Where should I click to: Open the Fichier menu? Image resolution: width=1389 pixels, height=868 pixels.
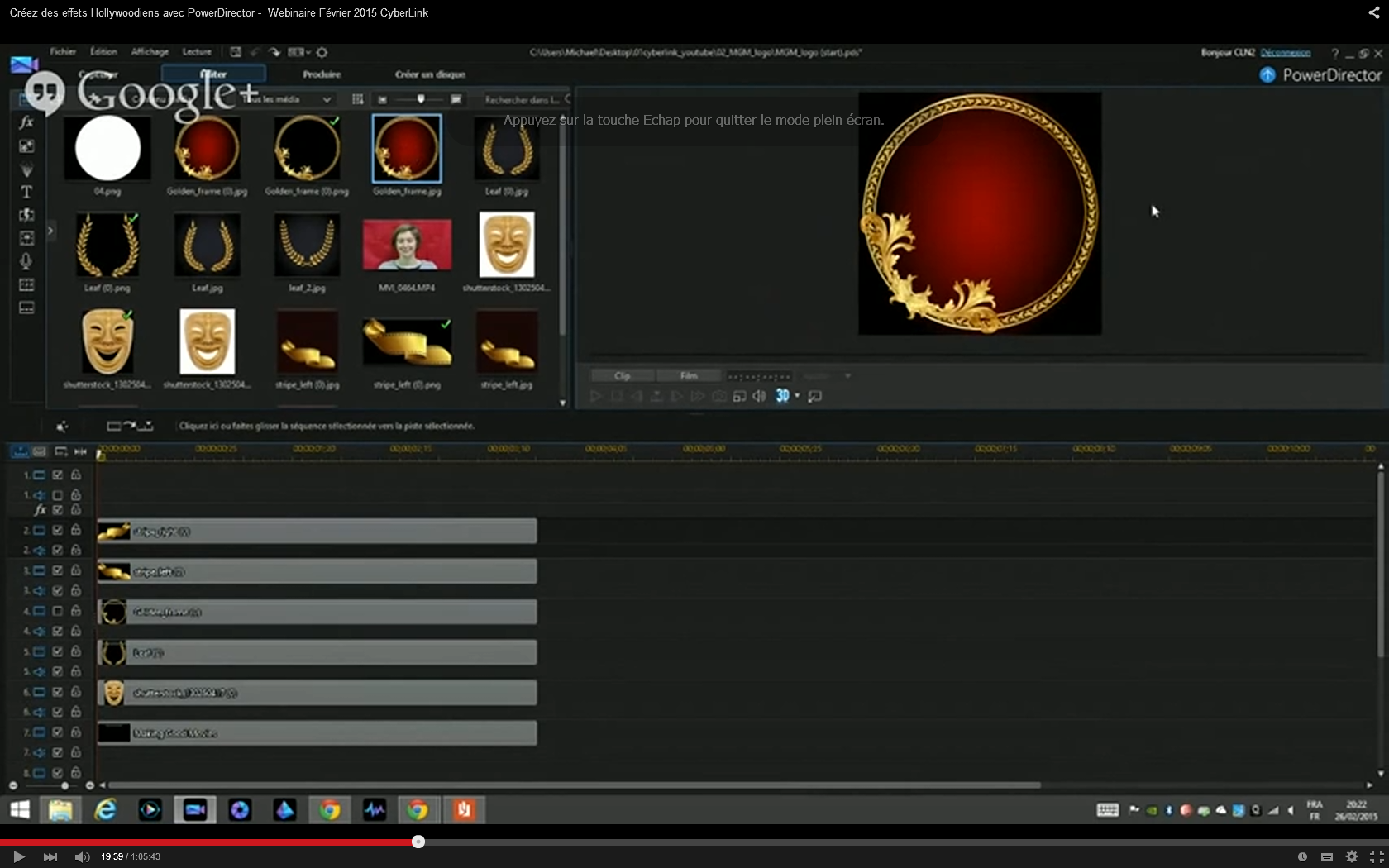tap(63, 52)
